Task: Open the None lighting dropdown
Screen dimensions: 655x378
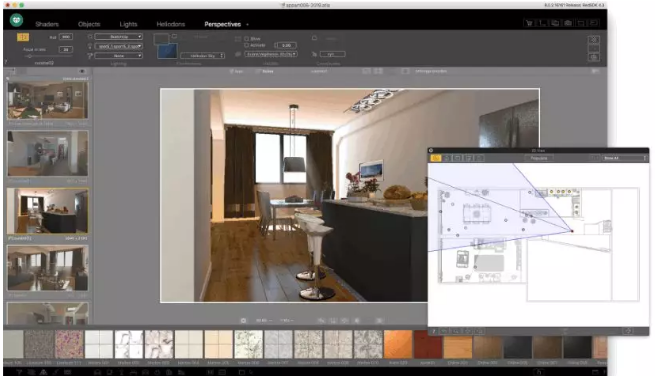Action: 119,56
